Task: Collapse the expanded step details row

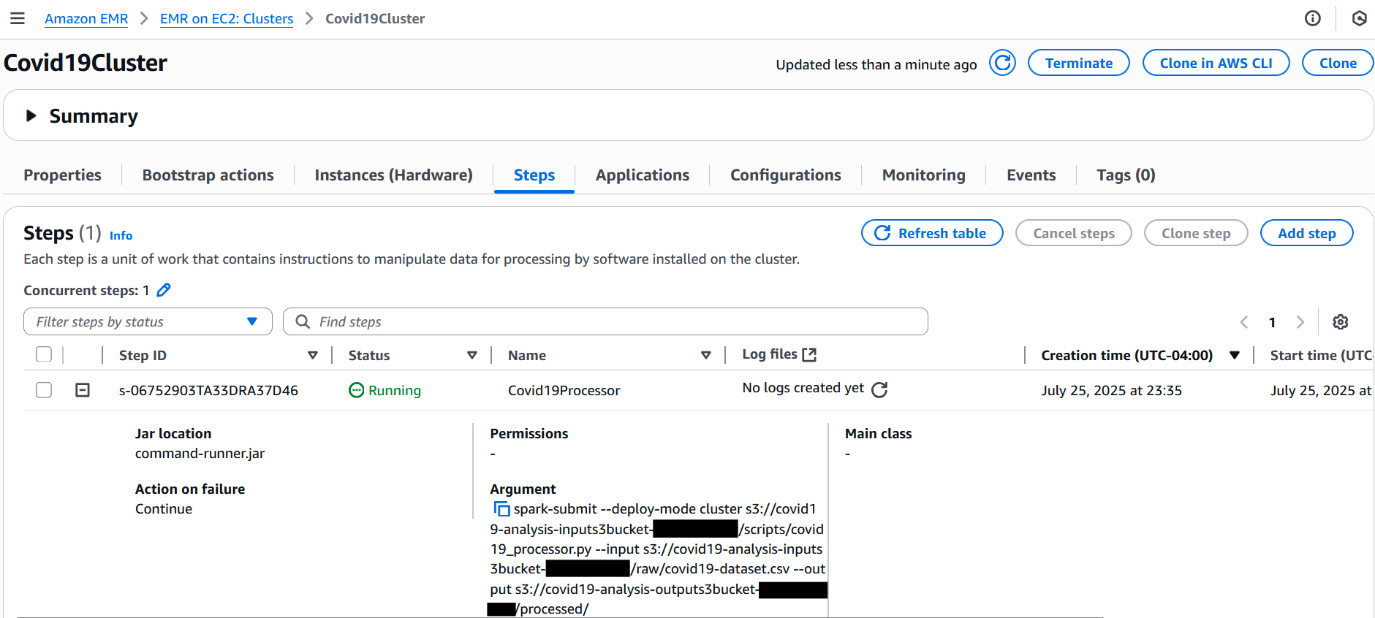Action: (83, 390)
